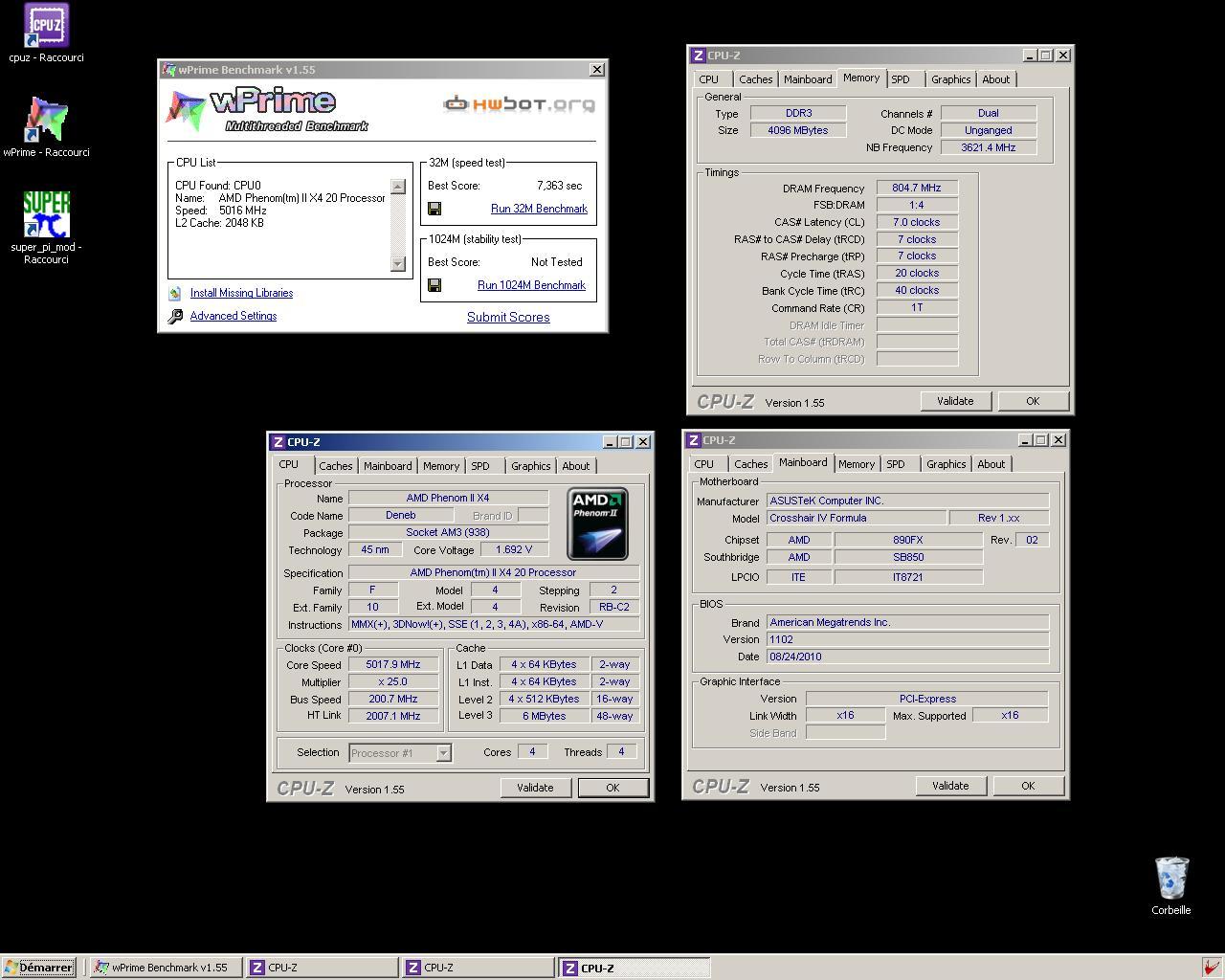
Task: Open Install Missing Libraries link
Action: coord(241,293)
